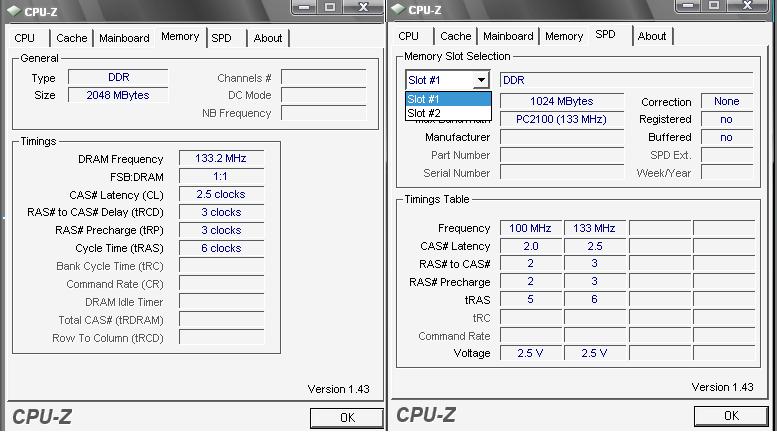Click the empty Week/Year field
This screenshot has width=777, height=432.
click(727, 173)
